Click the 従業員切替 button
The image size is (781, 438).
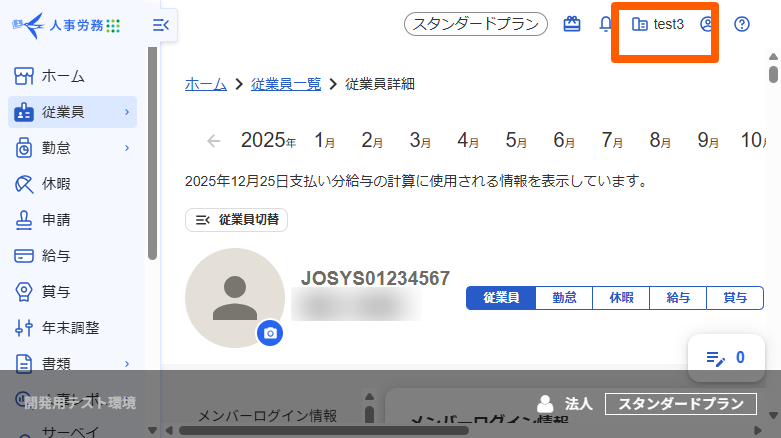[237, 220]
